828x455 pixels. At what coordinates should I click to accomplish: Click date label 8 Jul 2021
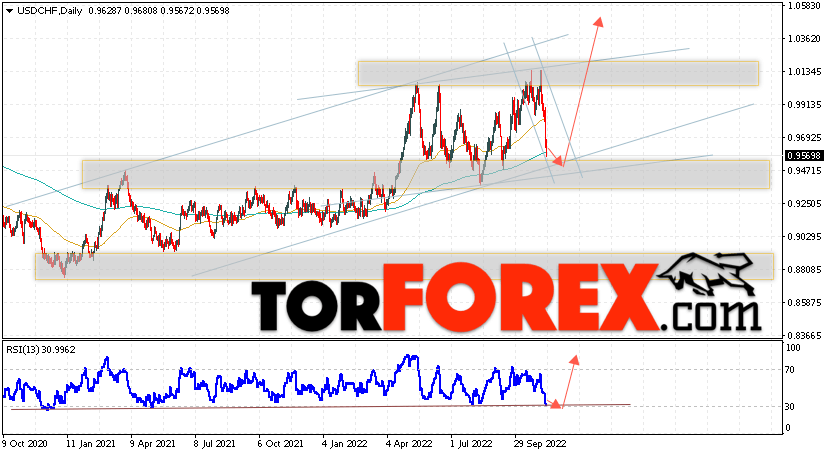[x=214, y=444]
